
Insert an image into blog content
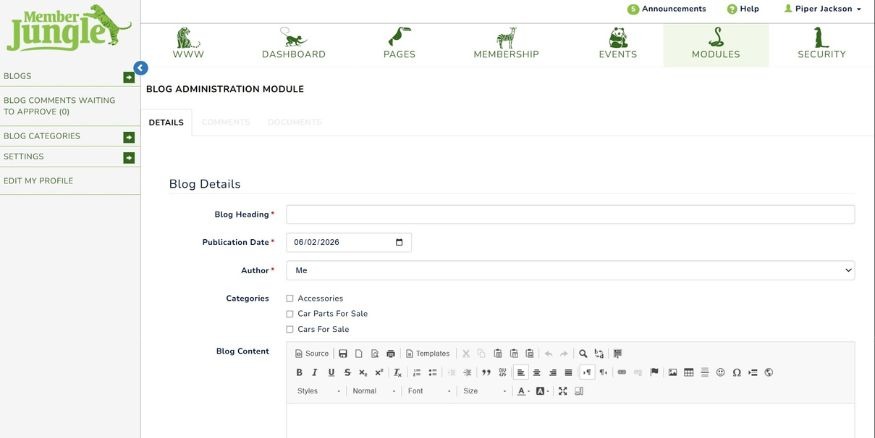(x=673, y=372)
